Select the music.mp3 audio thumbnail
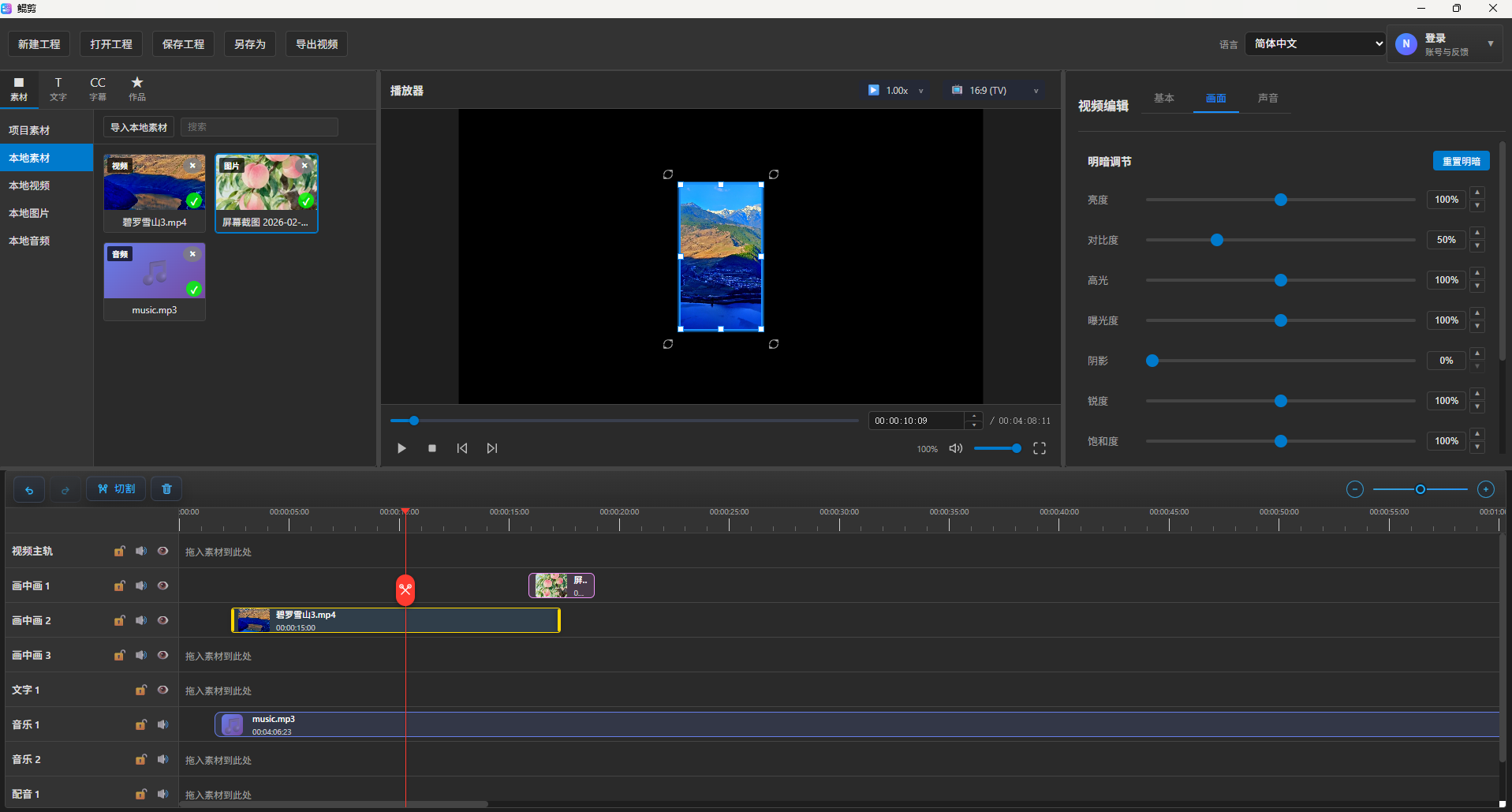 (x=155, y=271)
